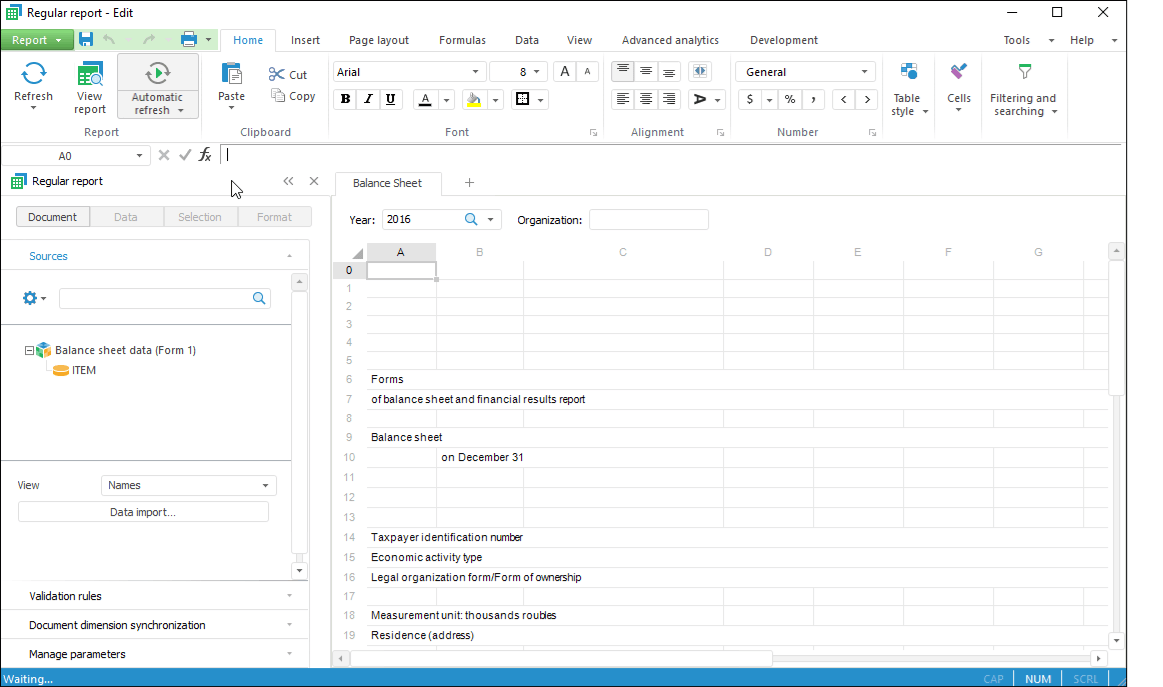Click the Organization input field
The width and height of the screenshot is (1163, 687).
(x=648, y=220)
